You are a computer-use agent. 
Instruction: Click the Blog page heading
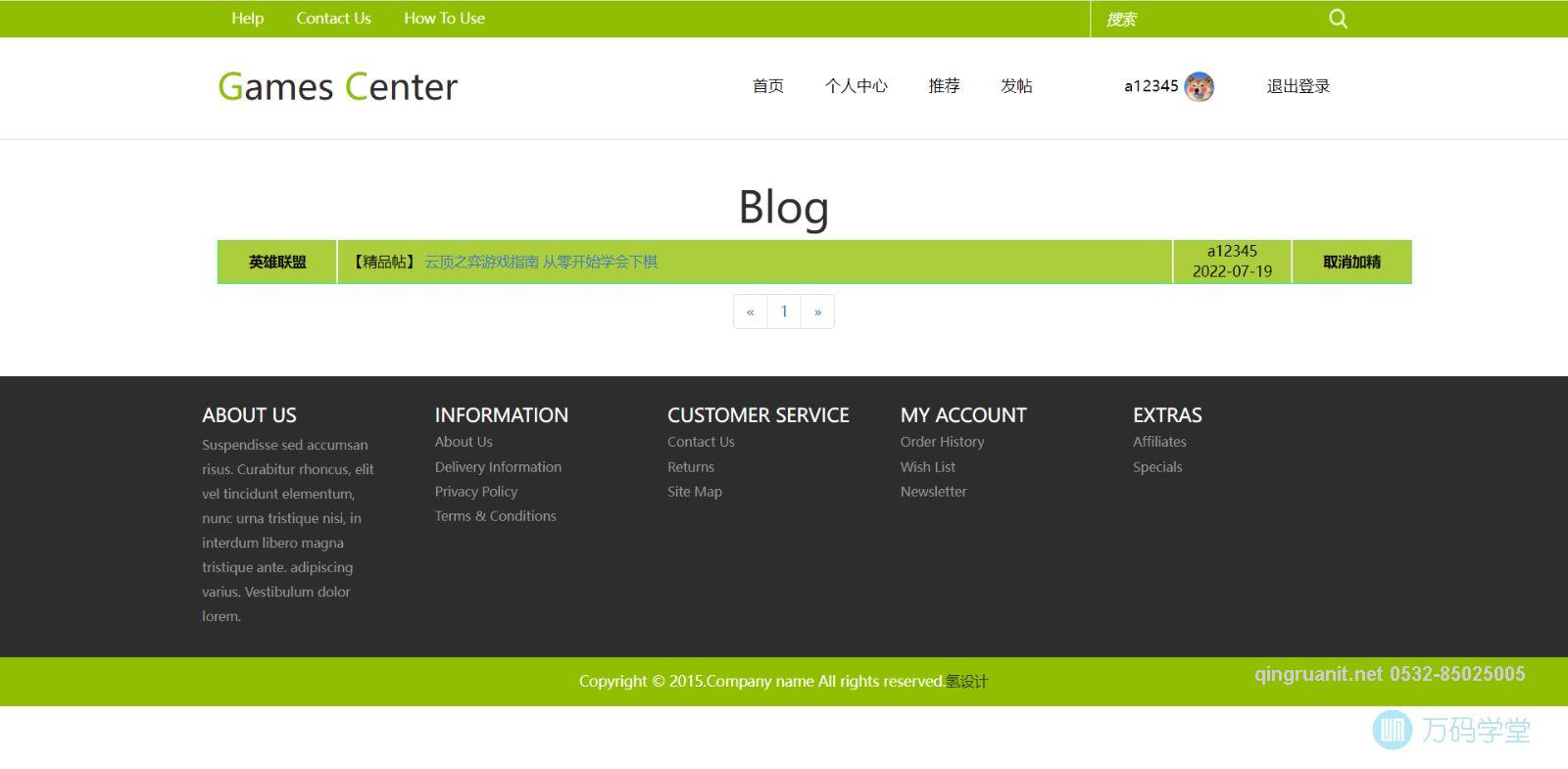tap(784, 207)
